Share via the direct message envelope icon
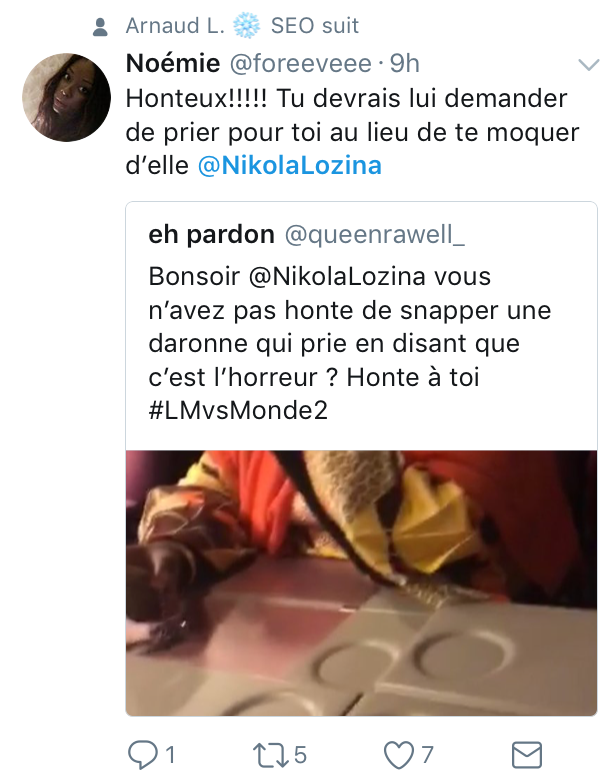The height and width of the screenshot is (783, 615). [x=527, y=755]
